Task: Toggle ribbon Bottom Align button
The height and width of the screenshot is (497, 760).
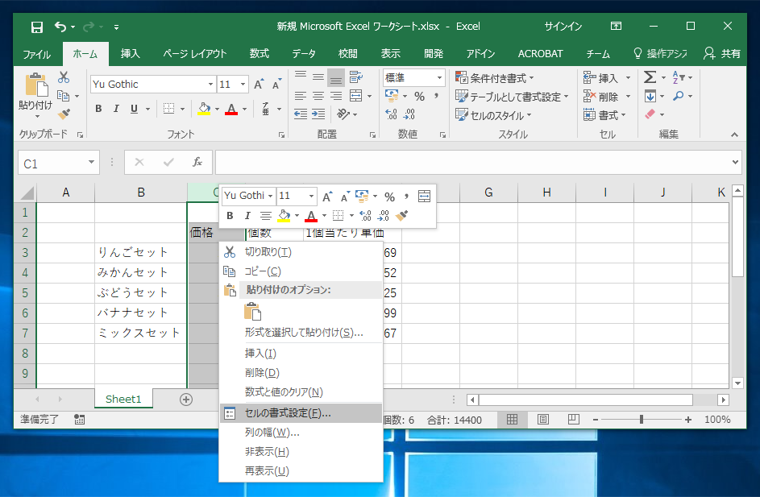Action: [x=336, y=77]
